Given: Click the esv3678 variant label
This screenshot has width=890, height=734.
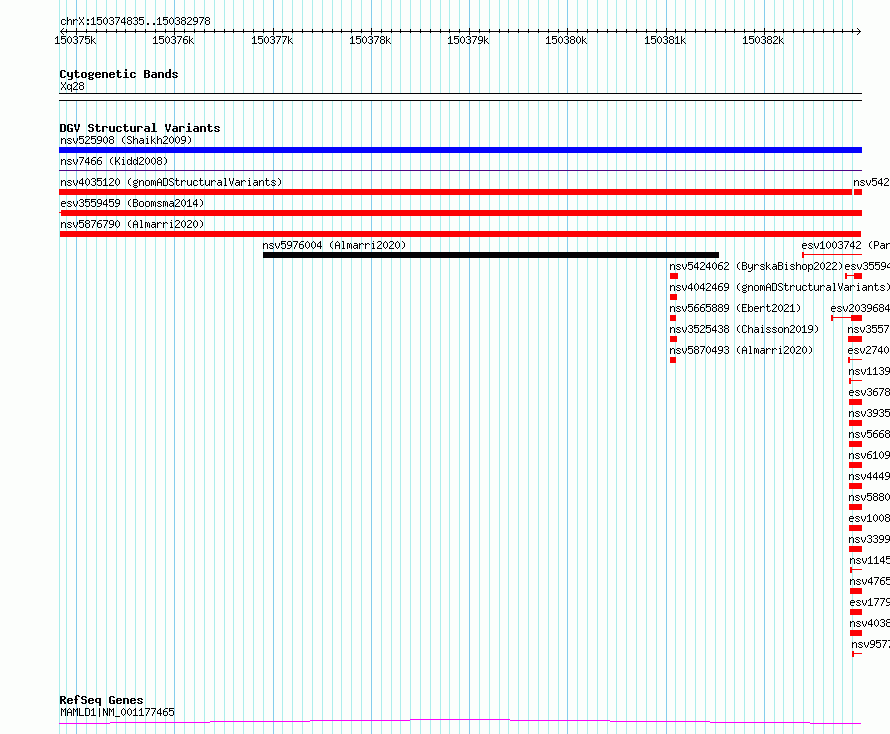Looking at the screenshot, I should pos(869,392).
